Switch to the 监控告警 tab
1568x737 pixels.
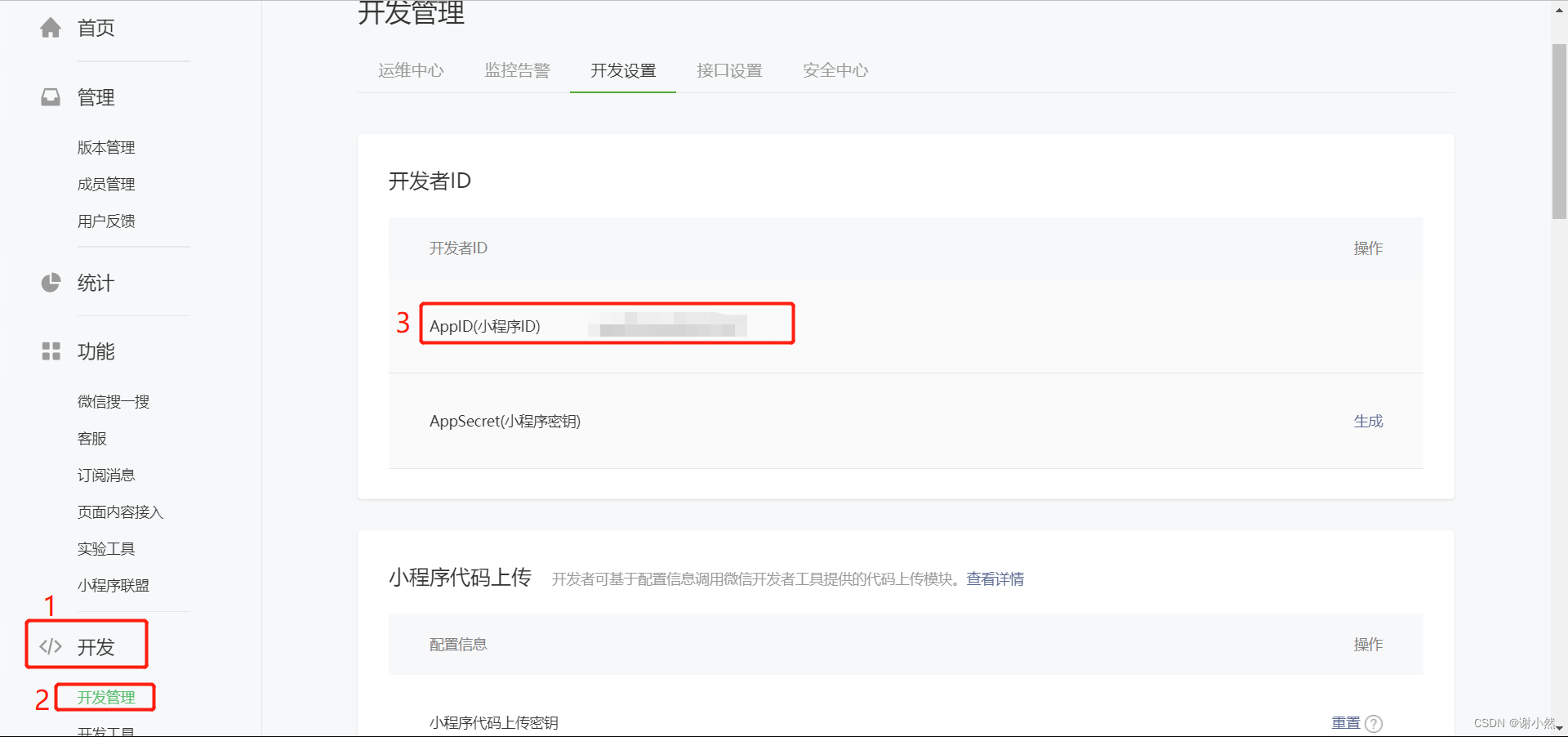517,70
